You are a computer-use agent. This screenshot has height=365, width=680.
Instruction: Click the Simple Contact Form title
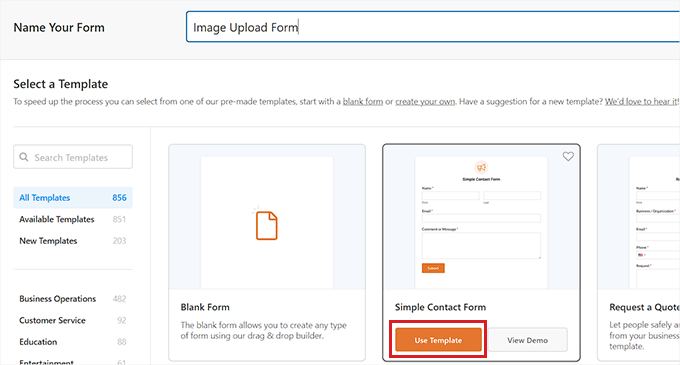coord(440,307)
